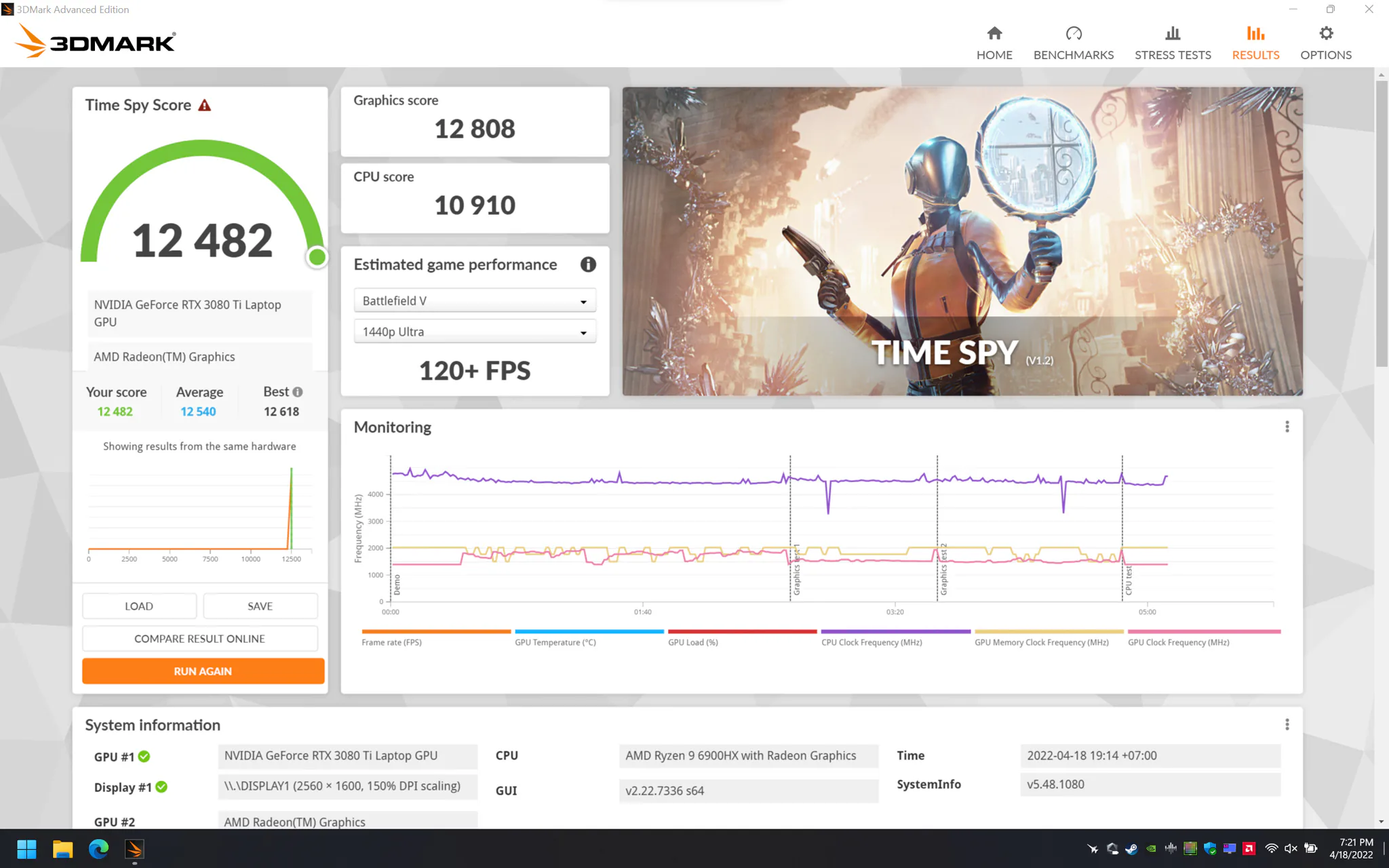Click the vertical scrollbar thumb

(1382, 224)
